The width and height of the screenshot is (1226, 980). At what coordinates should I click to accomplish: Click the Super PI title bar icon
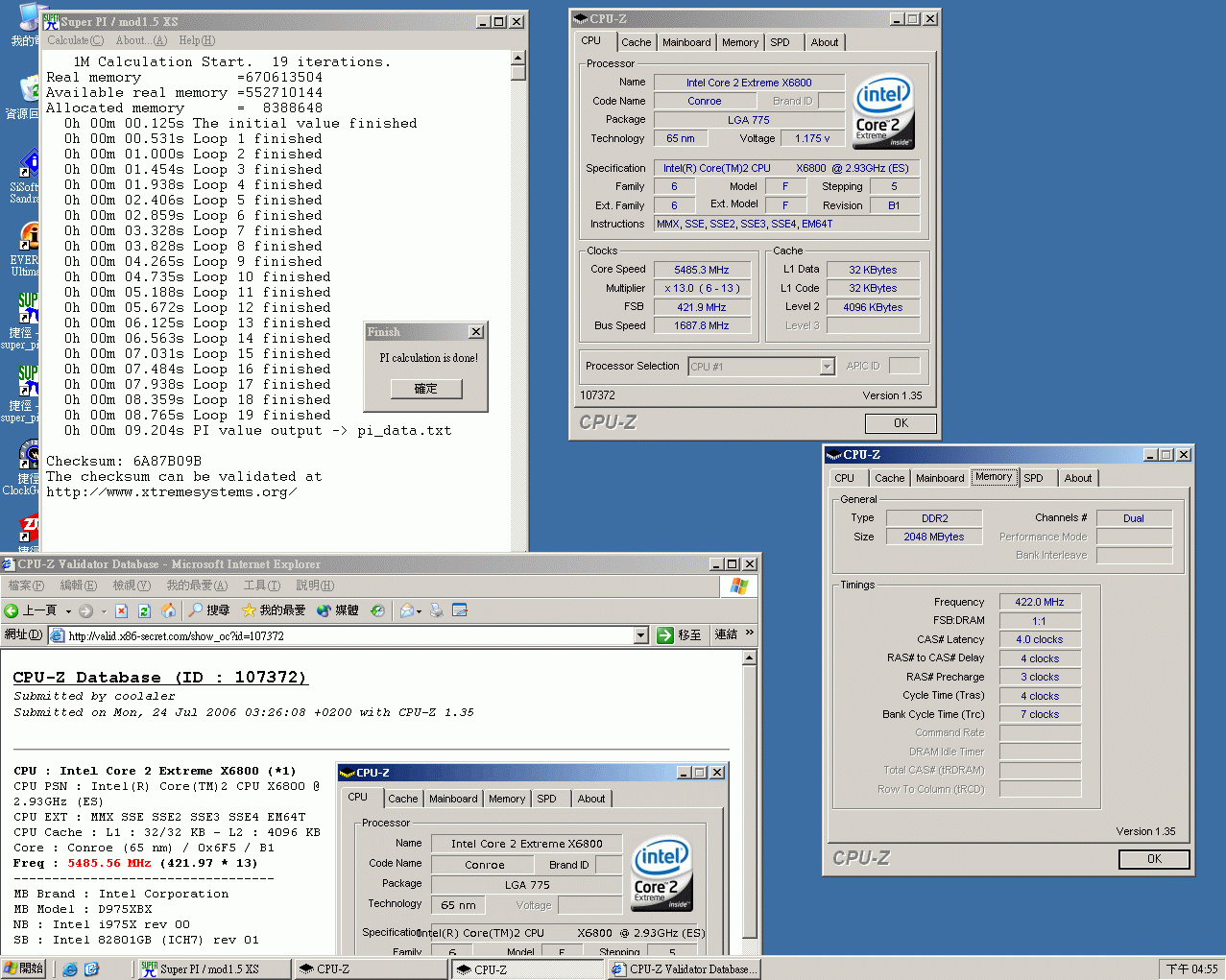51,21
